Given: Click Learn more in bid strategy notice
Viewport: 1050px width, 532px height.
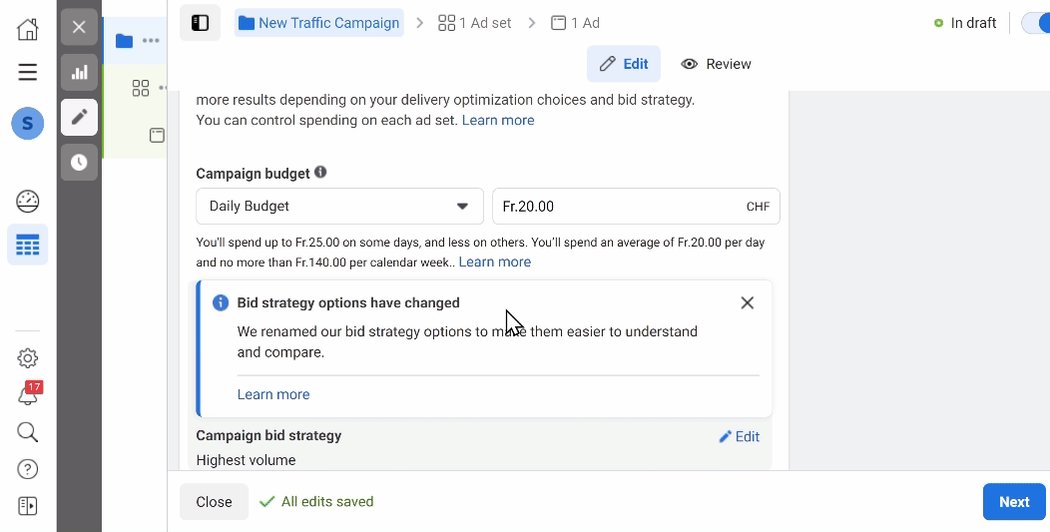Looking at the screenshot, I should pos(273,395).
